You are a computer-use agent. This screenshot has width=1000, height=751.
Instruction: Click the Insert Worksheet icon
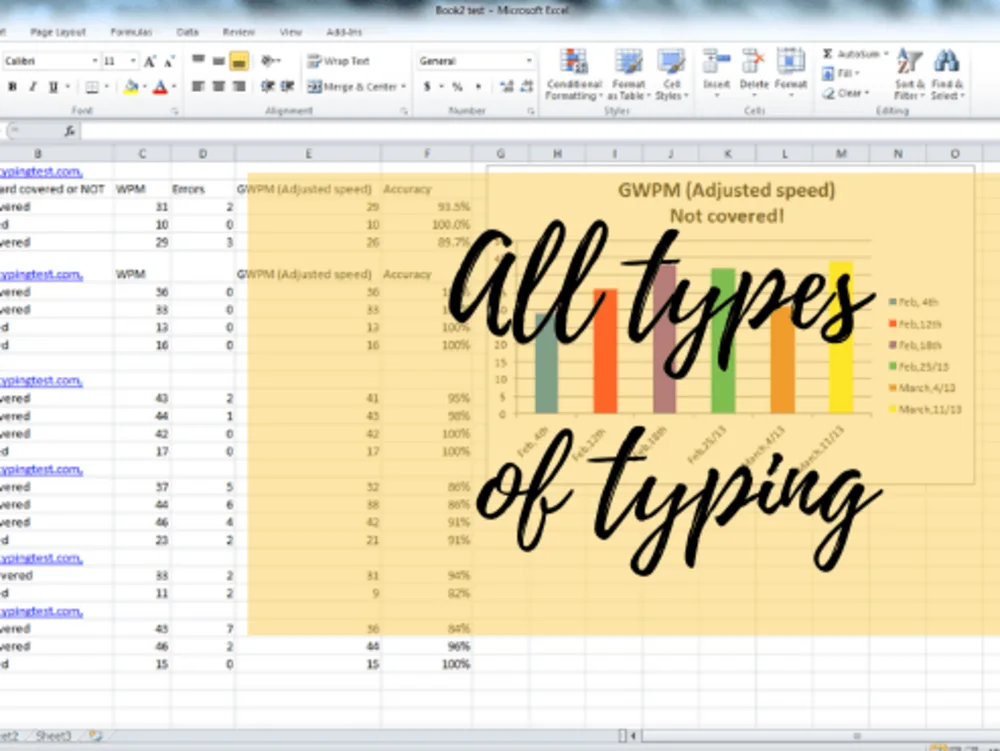coord(95,736)
